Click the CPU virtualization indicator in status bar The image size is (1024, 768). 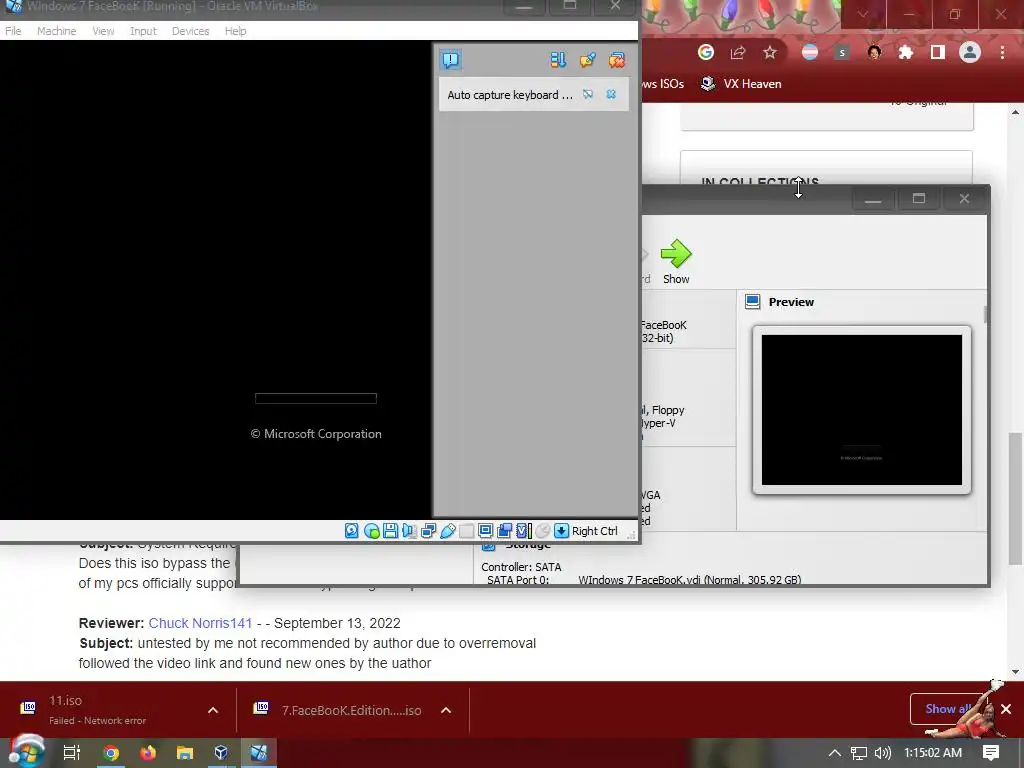pos(523,531)
